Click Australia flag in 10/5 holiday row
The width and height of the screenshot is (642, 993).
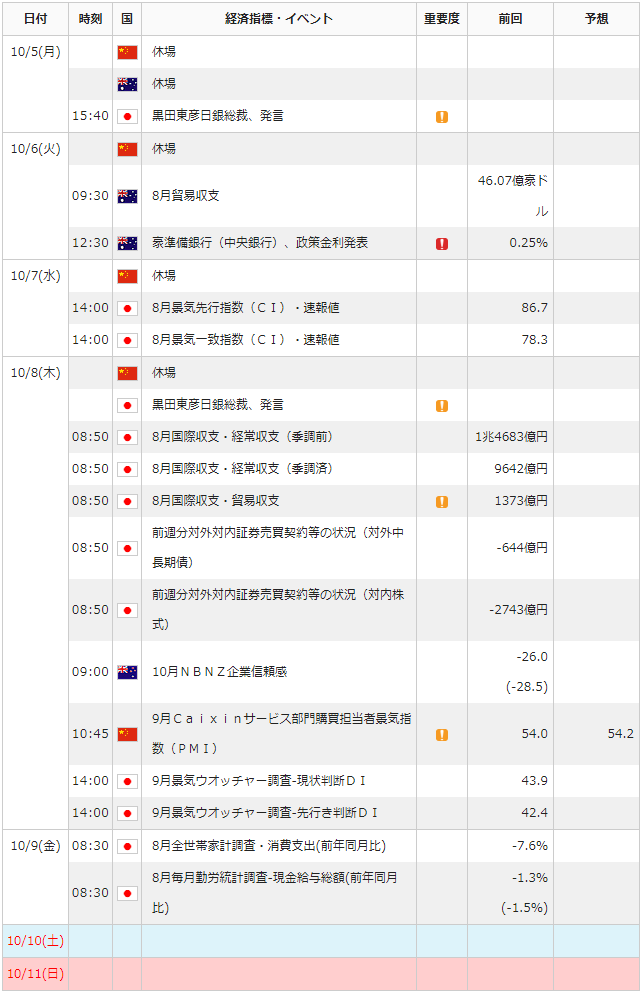point(127,84)
